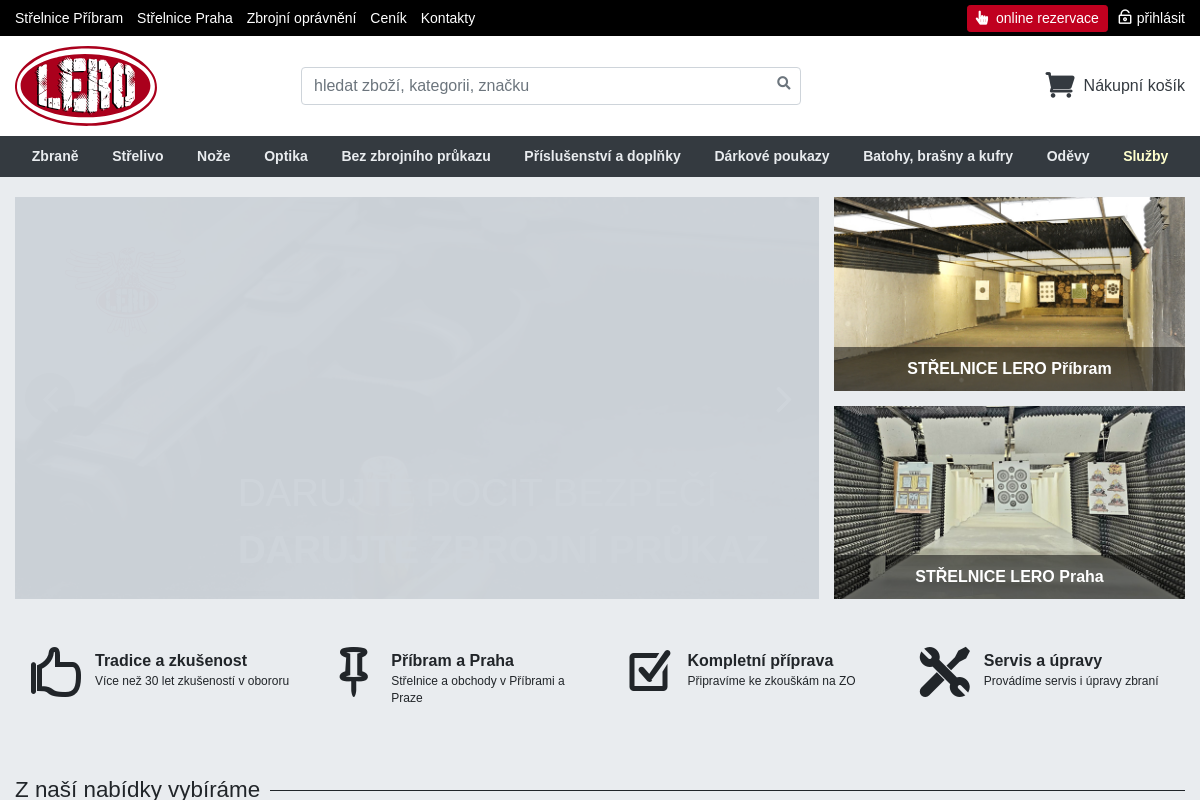Image resolution: width=1200 pixels, height=800 pixels.
Task: Click the pushpin icon beside Příbram a Praha
Action: [x=353, y=672]
